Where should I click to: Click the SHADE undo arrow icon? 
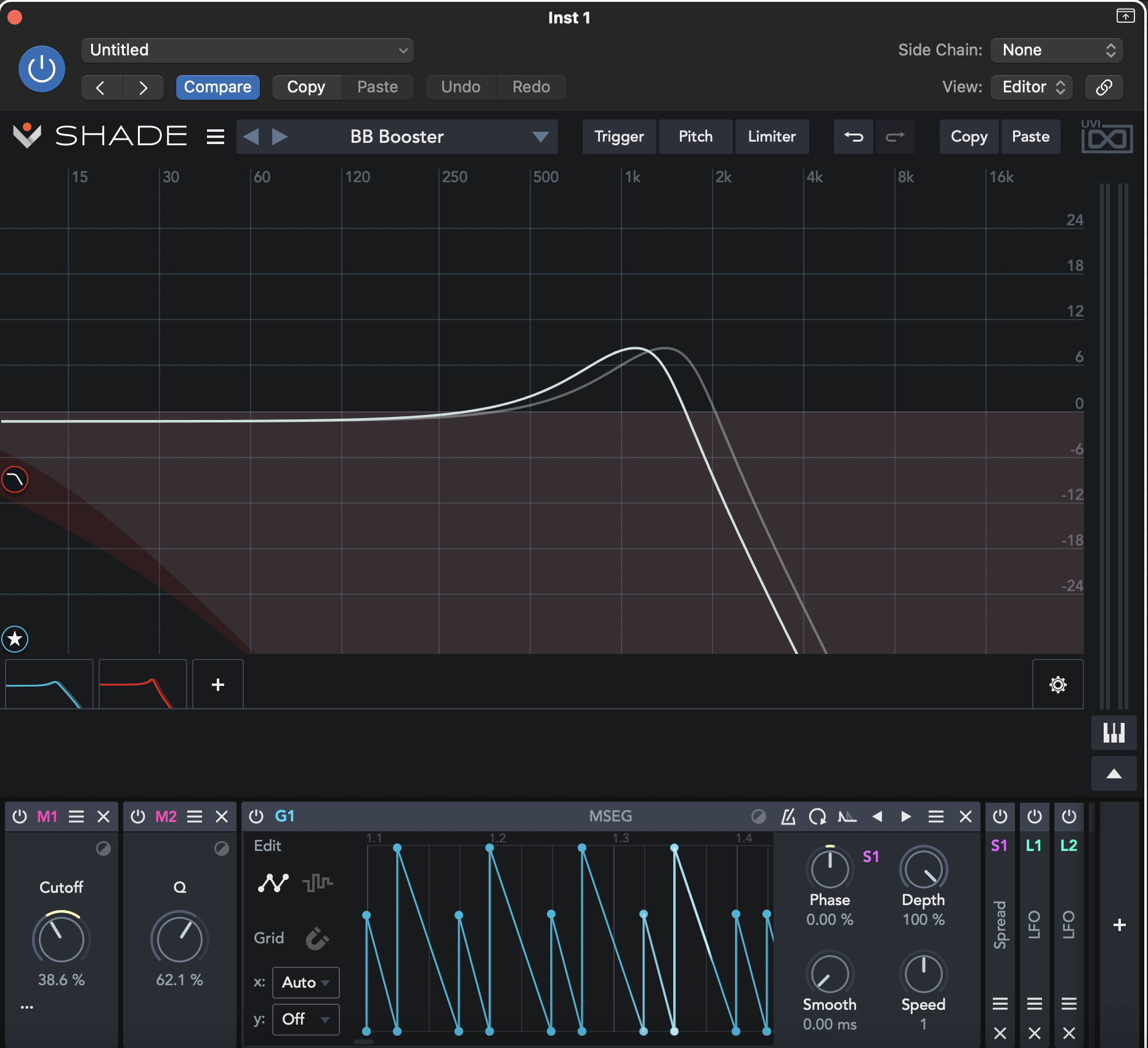click(x=854, y=137)
